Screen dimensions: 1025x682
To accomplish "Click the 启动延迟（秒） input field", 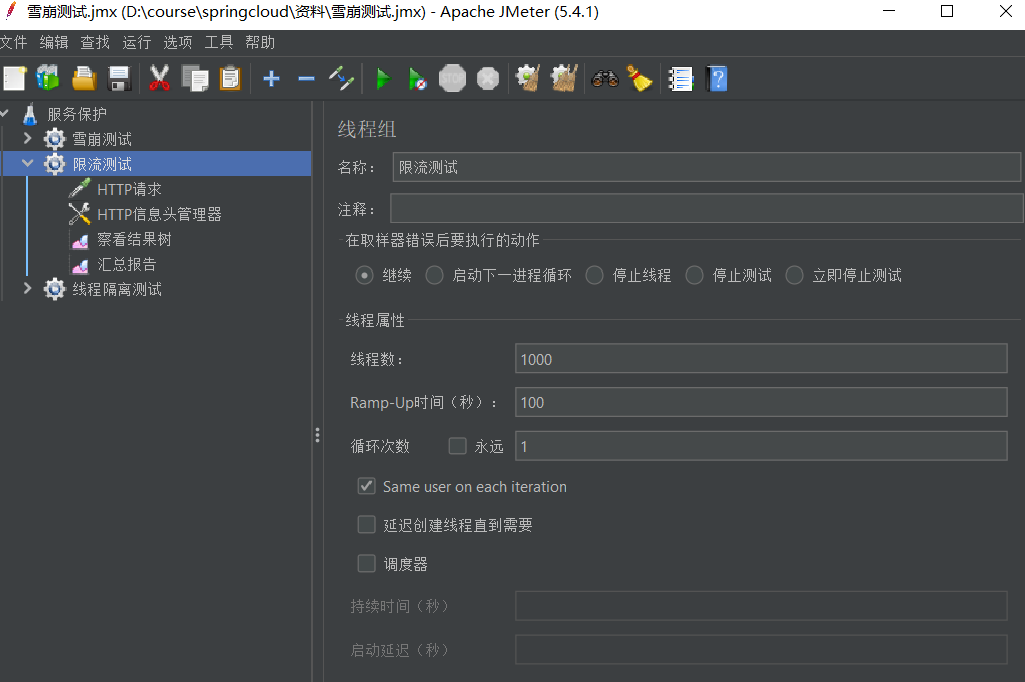I will 761,650.
